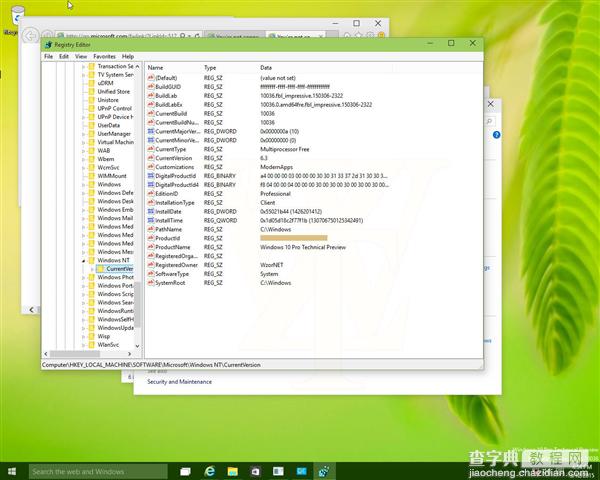
Task: Collapse the Windows NT tree node
Action: point(84,261)
